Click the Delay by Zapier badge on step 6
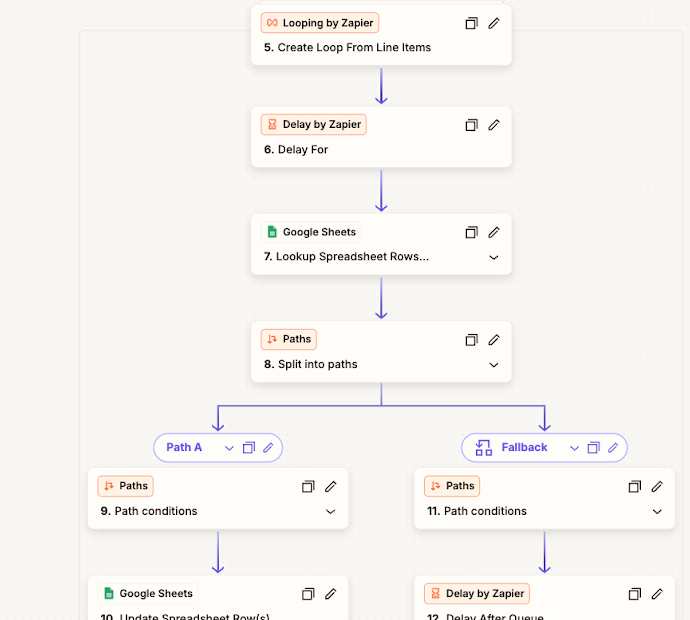 coord(314,125)
